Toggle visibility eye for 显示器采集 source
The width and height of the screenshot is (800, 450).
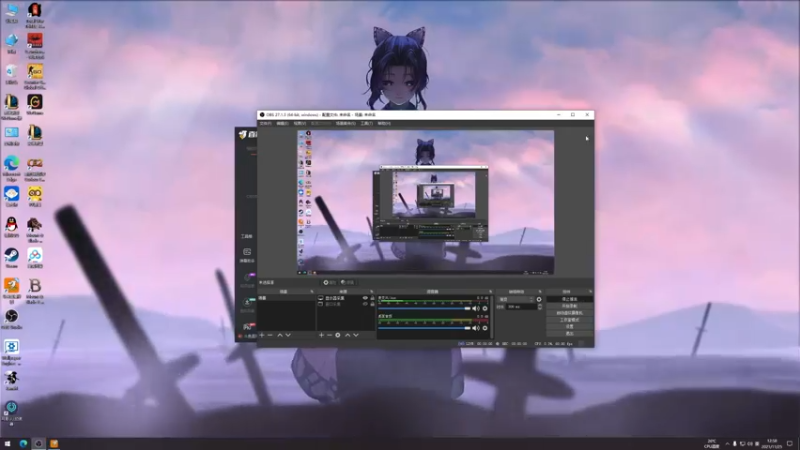click(x=365, y=298)
